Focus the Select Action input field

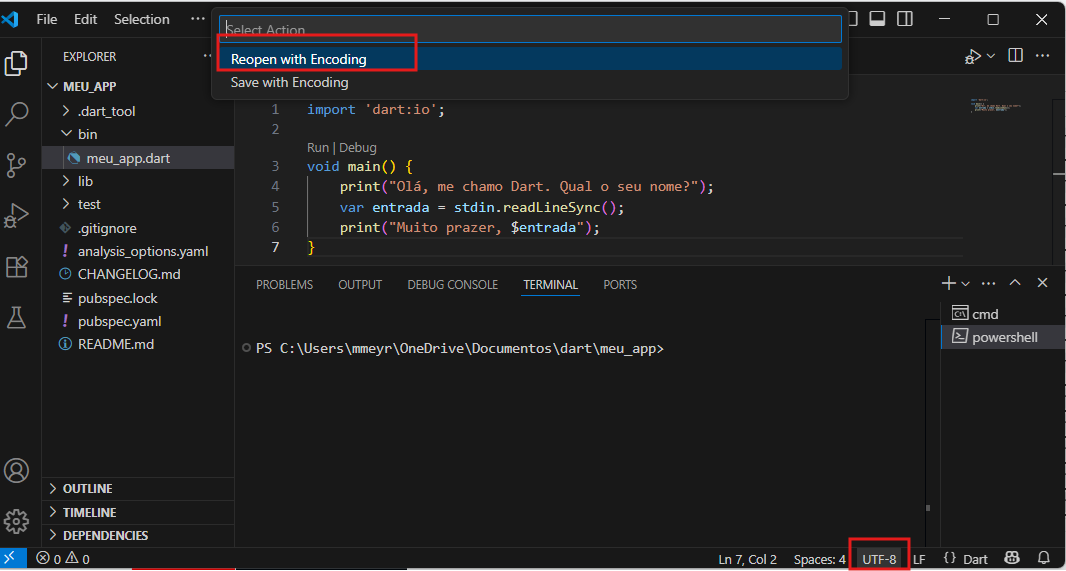530,29
